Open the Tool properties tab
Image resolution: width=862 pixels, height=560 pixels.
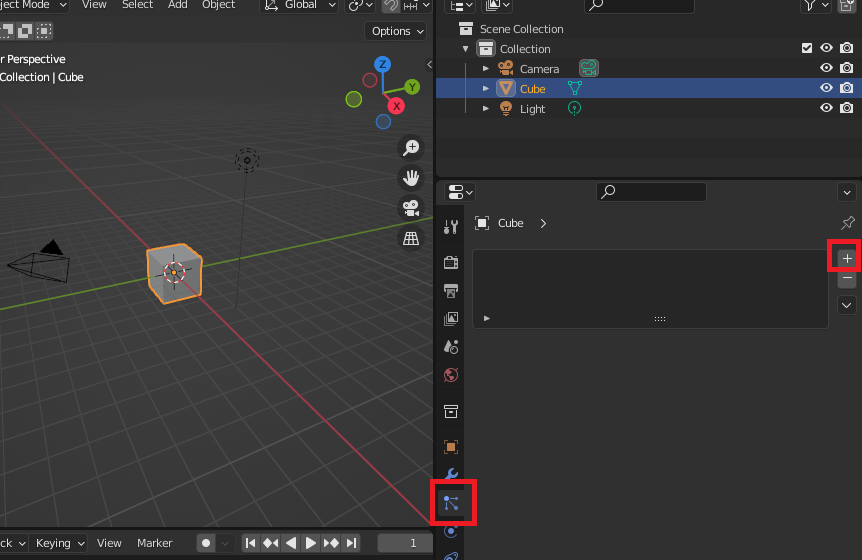(x=451, y=226)
